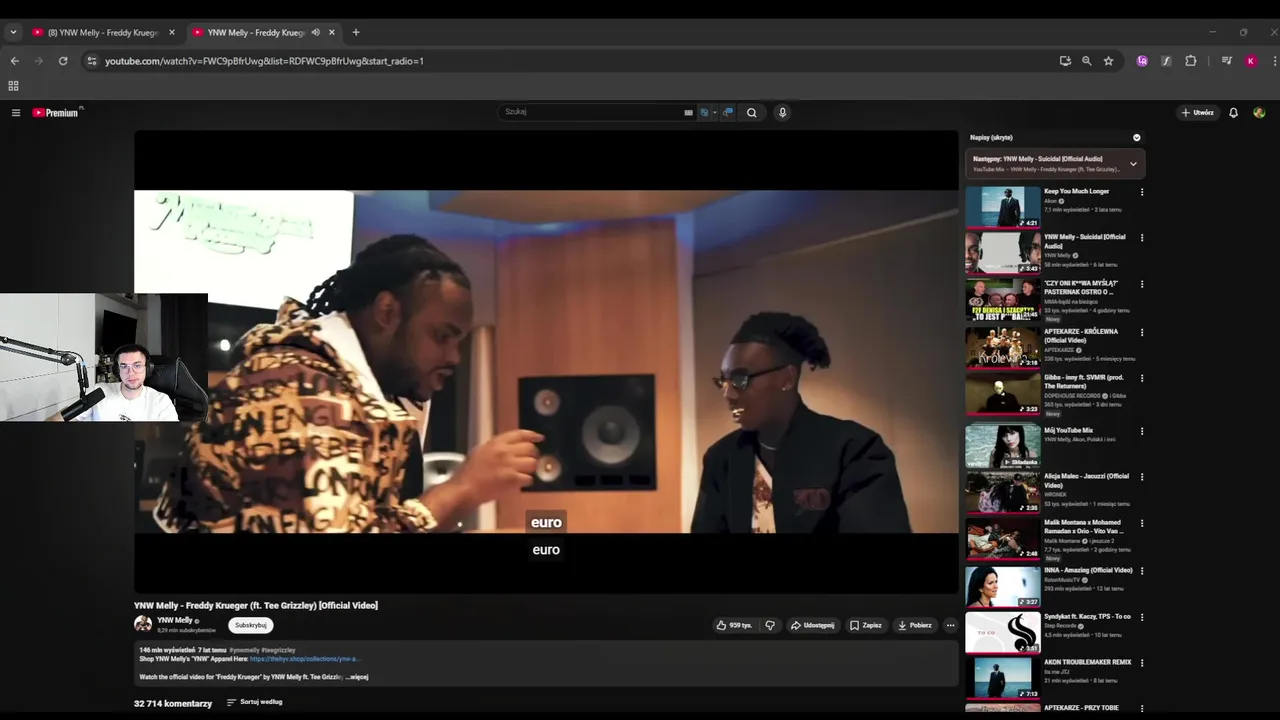Close the first YNW Melly tab
Image resolution: width=1280 pixels, height=720 pixels.
171,32
